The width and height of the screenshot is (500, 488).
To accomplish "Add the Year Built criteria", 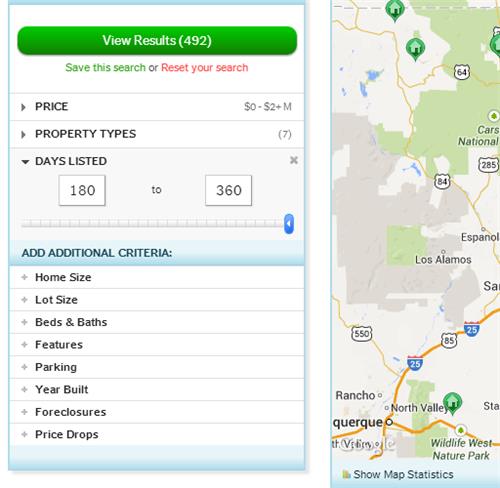I will tap(157, 390).
